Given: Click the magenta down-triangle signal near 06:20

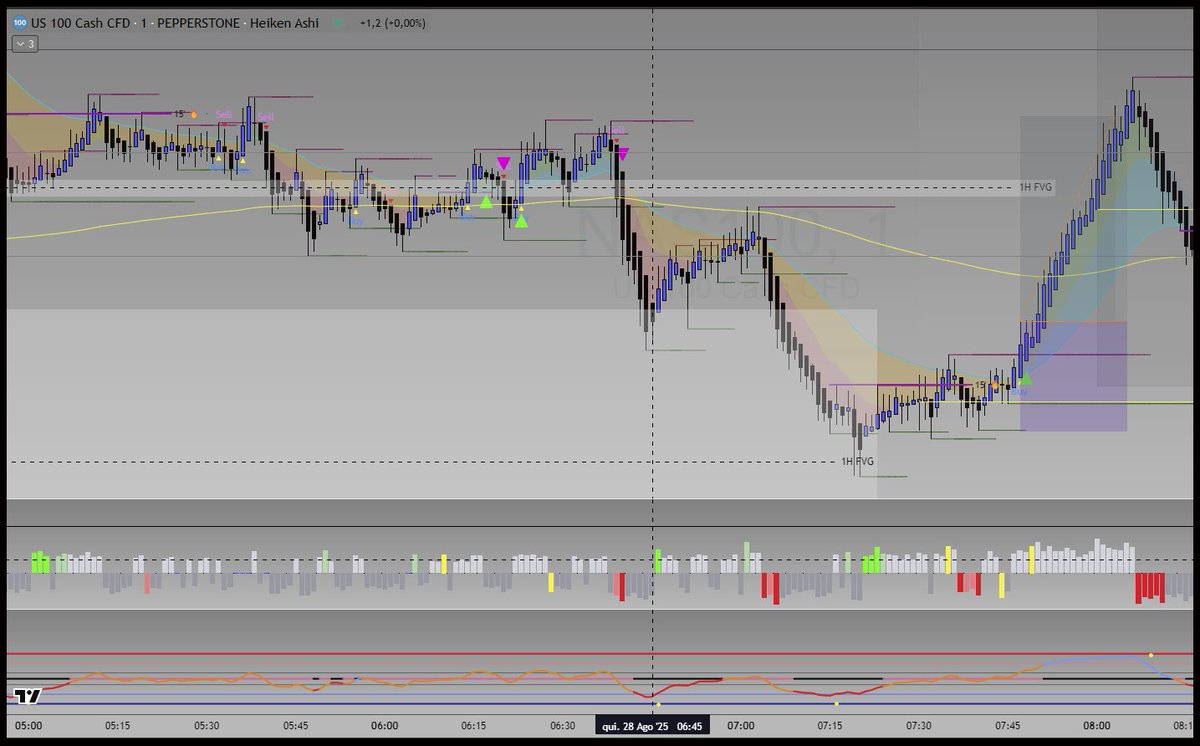Looking at the screenshot, I should 503,163.
